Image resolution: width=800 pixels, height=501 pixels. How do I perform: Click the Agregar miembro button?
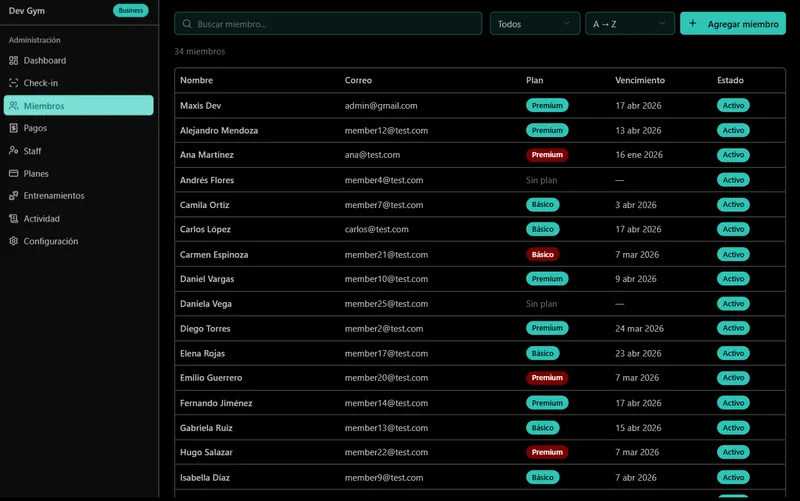coord(733,23)
